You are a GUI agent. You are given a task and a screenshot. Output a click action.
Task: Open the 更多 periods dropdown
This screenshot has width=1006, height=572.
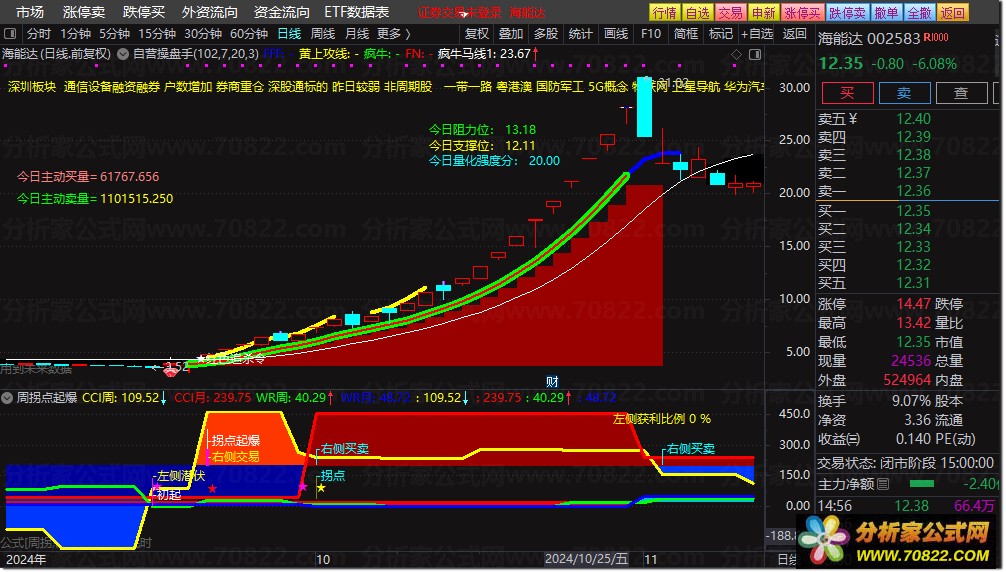pyautogui.click(x=394, y=33)
